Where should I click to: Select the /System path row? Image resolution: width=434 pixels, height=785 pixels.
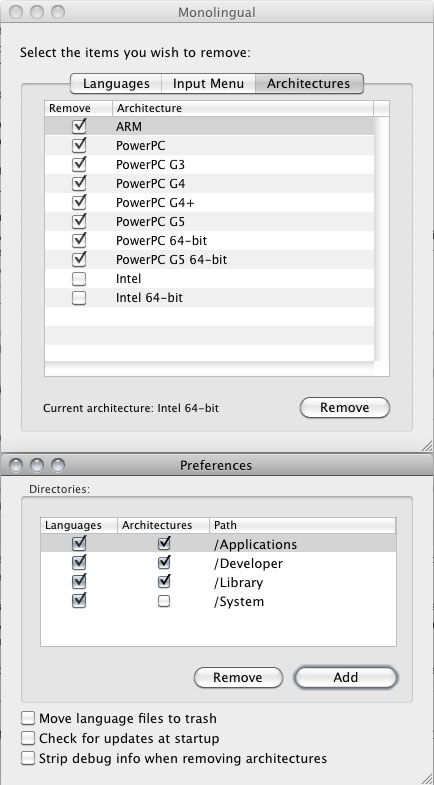click(218, 601)
